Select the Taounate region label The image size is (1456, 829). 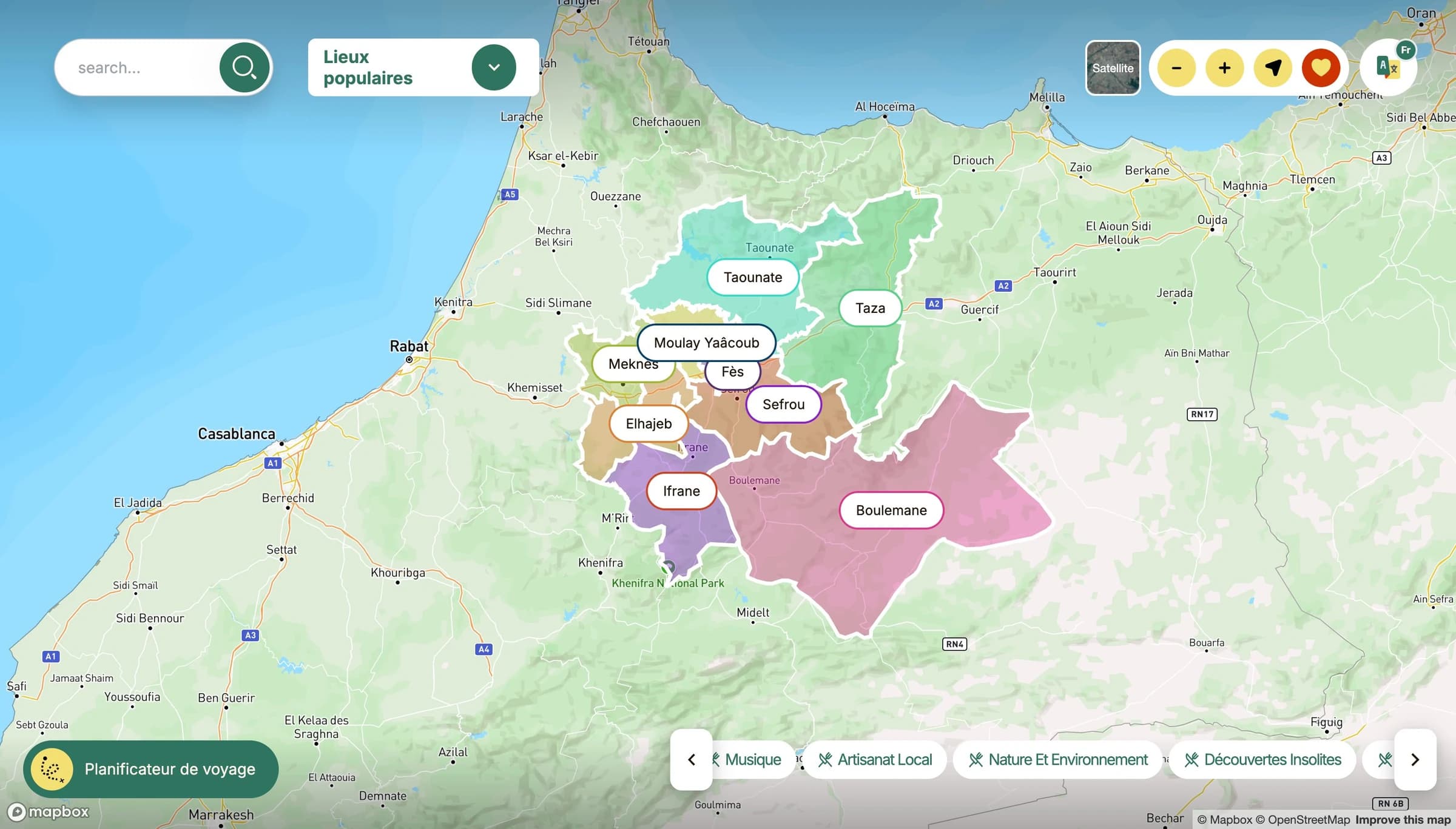753,277
